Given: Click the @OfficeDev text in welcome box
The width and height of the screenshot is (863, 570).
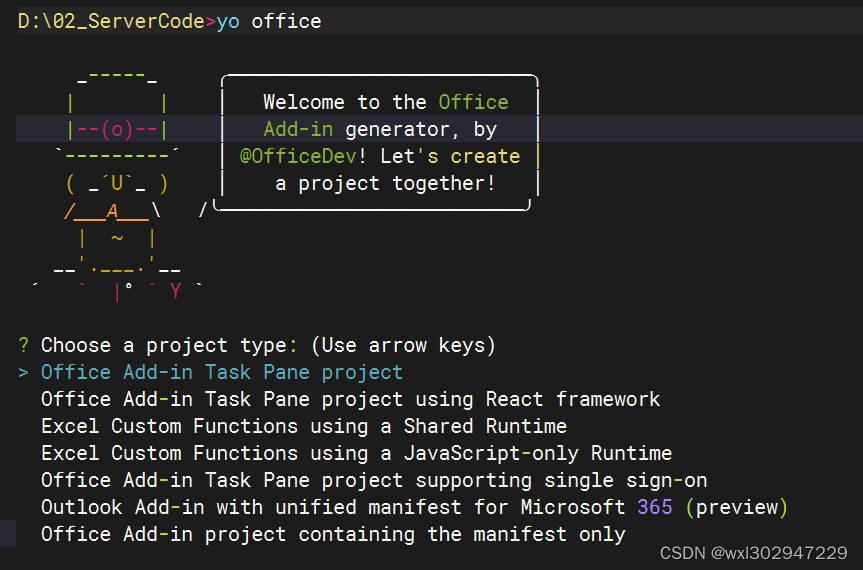Looking at the screenshot, I should click(298, 156).
